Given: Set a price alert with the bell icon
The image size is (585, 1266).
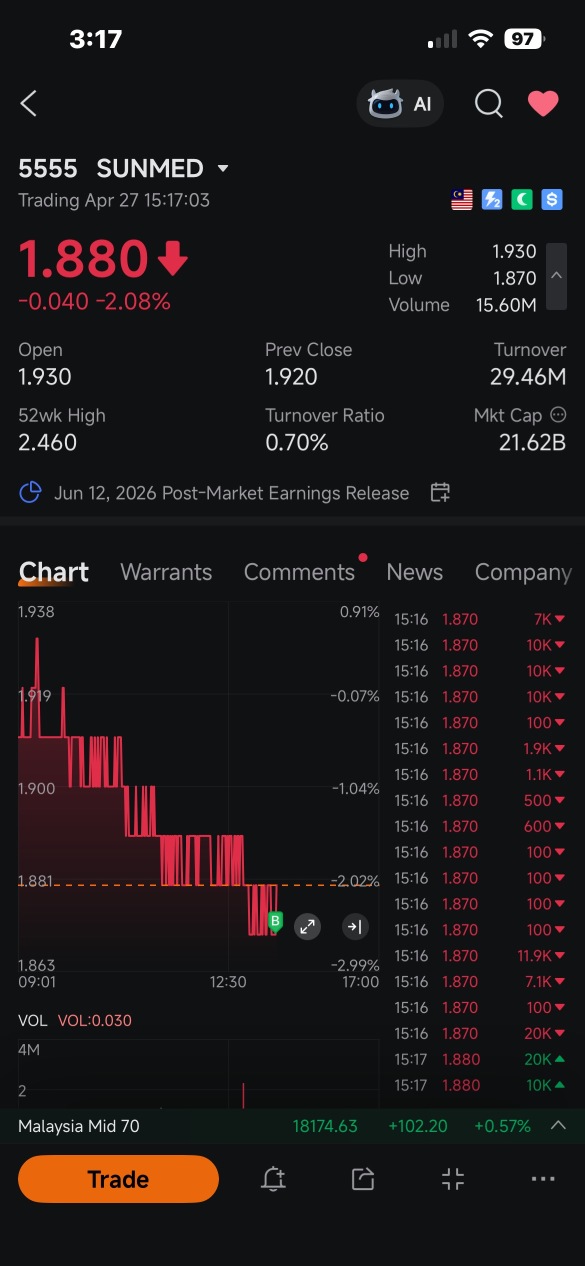Looking at the screenshot, I should coord(273,1179).
